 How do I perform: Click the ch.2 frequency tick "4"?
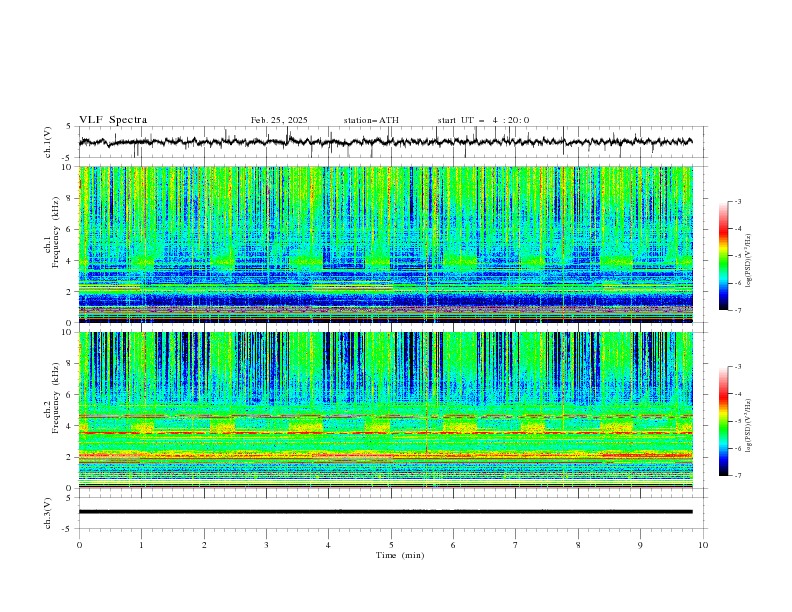70,426
